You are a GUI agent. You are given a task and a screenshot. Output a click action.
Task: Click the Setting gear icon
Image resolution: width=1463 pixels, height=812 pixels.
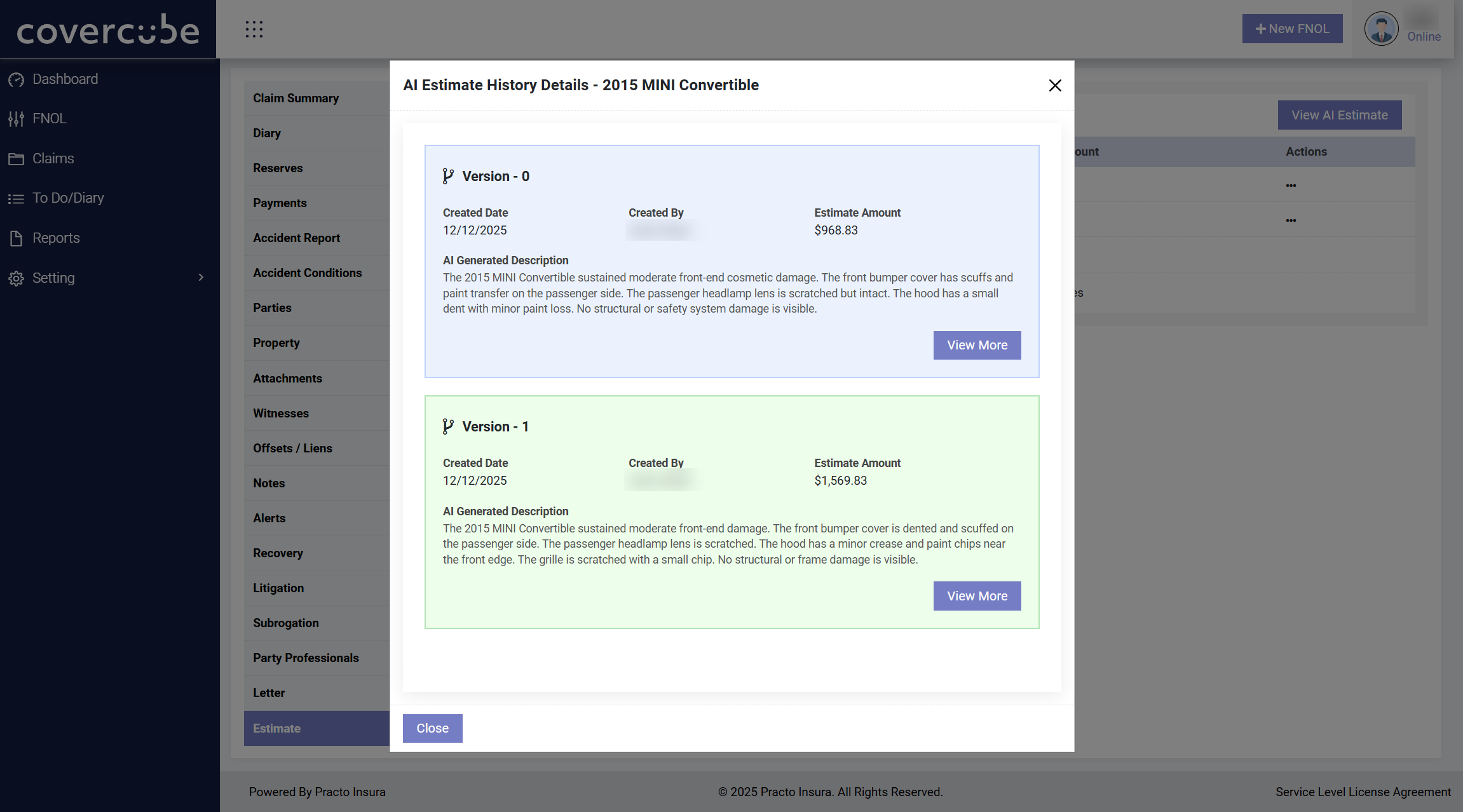(x=16, y=278)
